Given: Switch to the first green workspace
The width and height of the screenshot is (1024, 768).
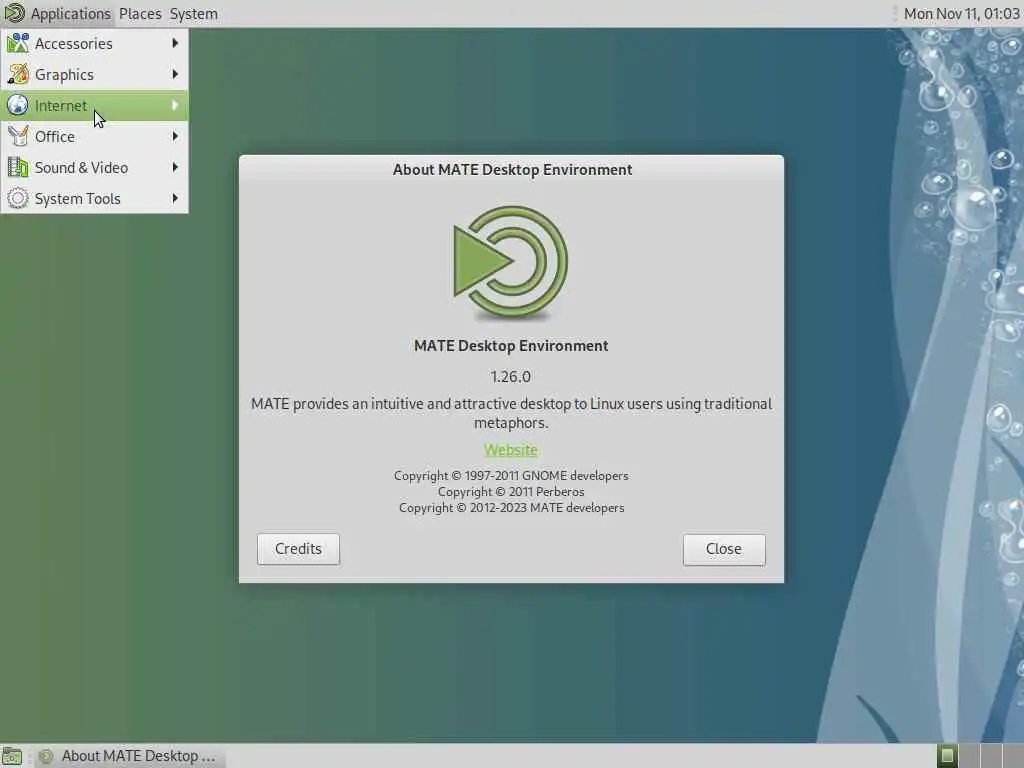Looking at the screenshot, I should pyautogui.click(x=947, y=756).
